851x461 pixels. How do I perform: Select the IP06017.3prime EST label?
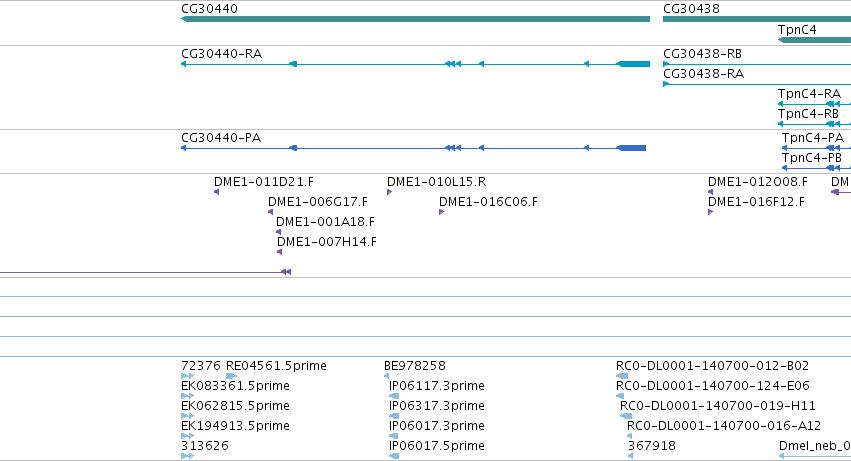pos(437,426)
